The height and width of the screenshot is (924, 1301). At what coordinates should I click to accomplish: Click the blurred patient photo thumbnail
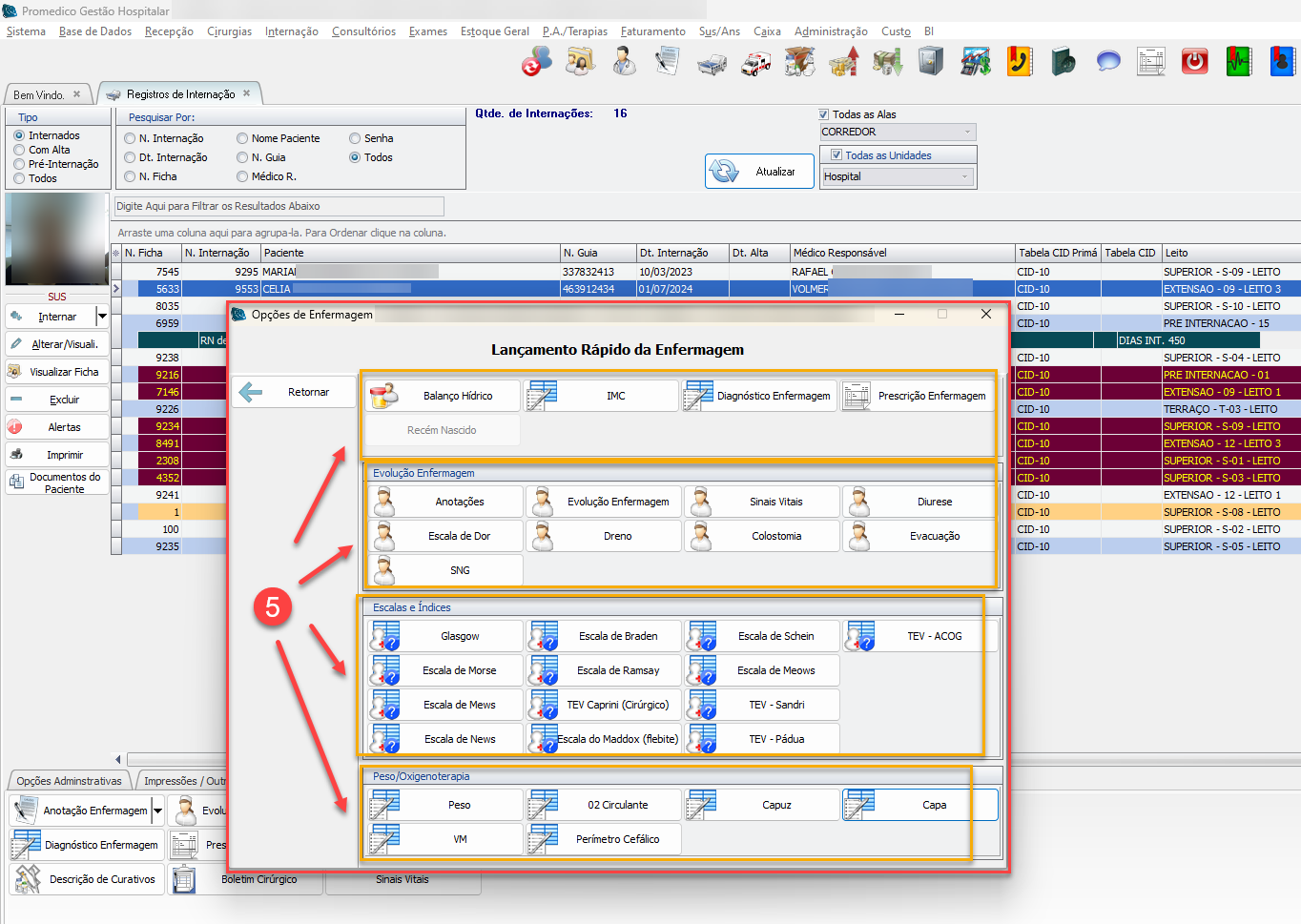click(56, 238)
